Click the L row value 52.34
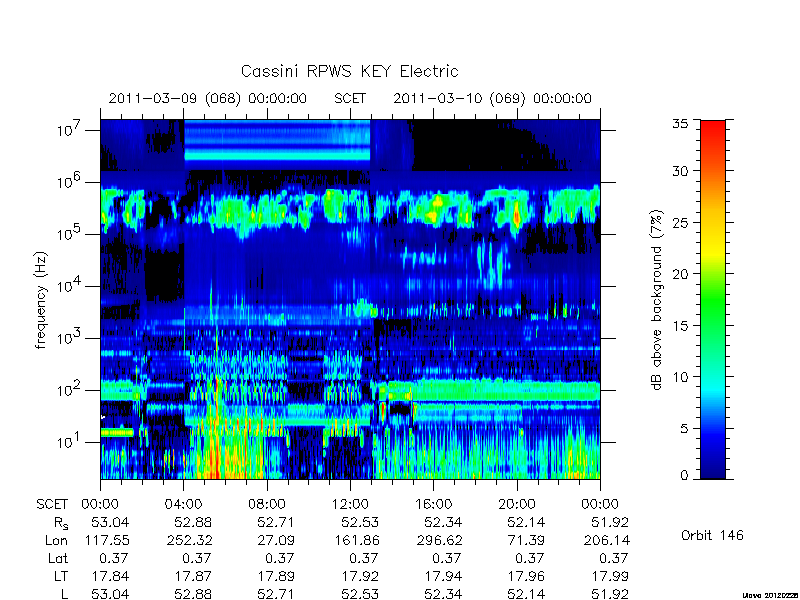 pos(443,594)
